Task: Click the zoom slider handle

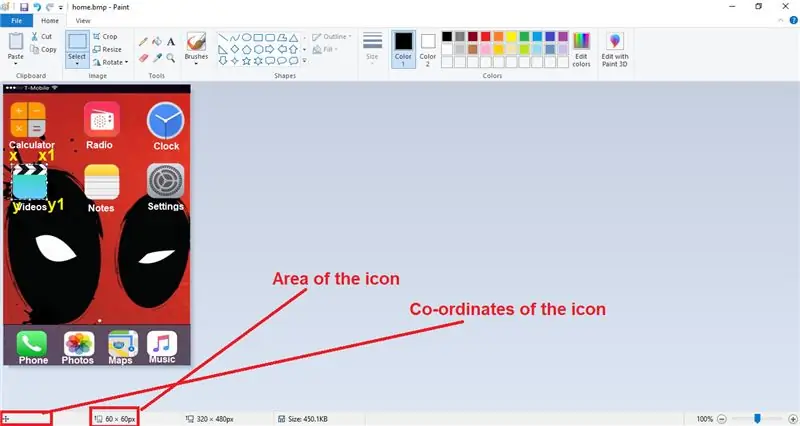Action: tap(757, 418)
